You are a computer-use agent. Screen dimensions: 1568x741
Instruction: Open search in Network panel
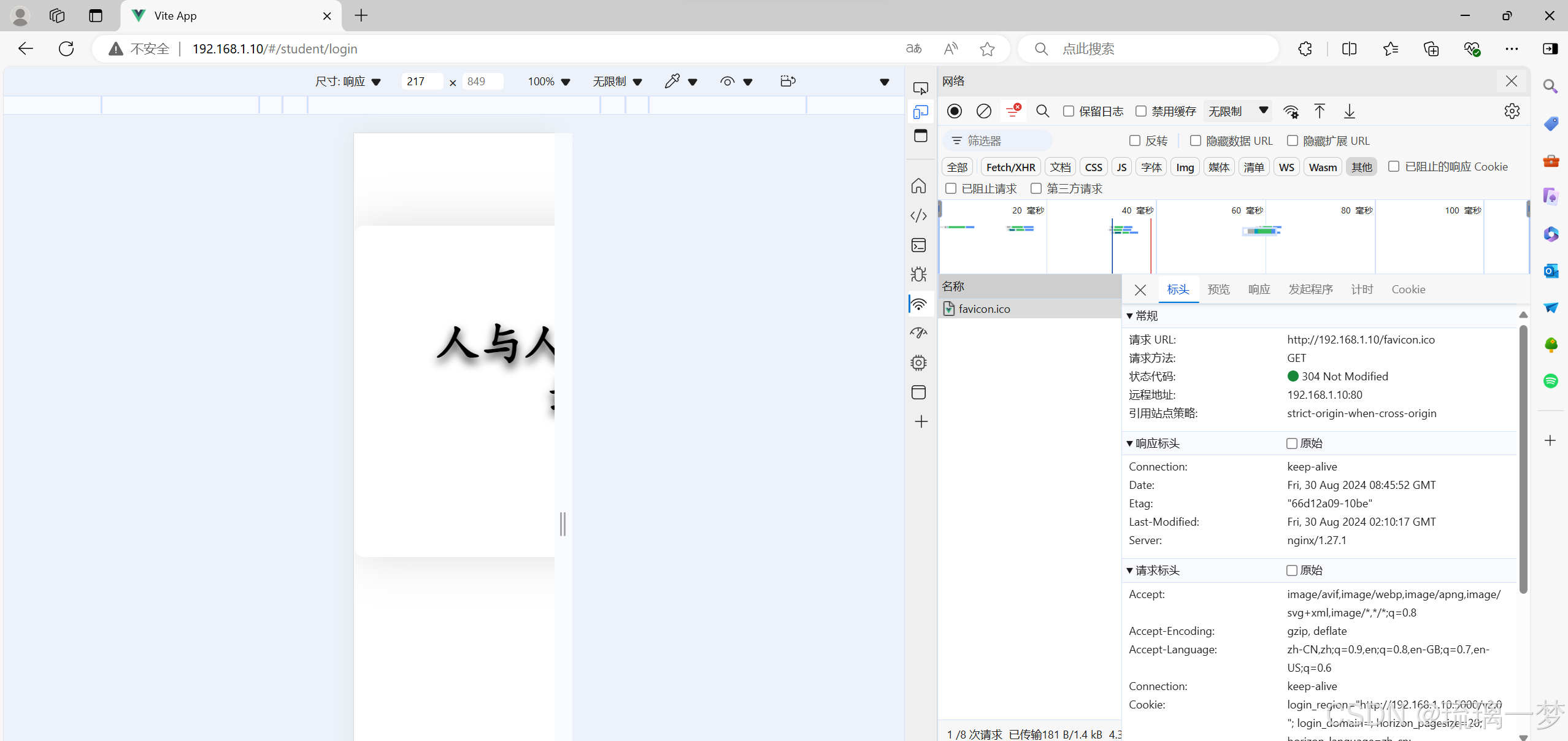pos(1042,111)
